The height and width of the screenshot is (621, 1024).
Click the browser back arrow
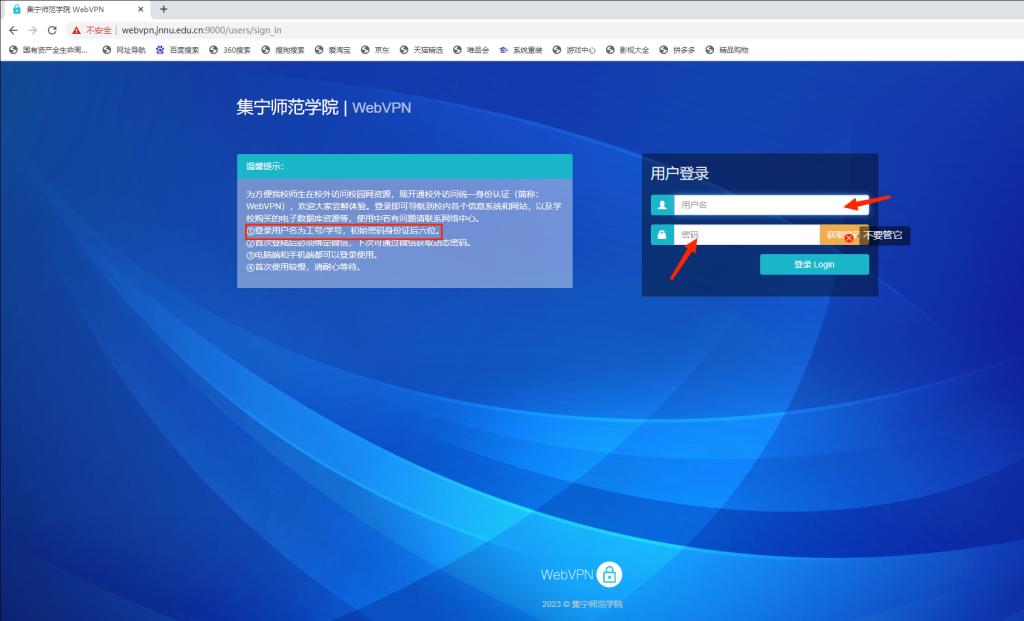[13, 30]
